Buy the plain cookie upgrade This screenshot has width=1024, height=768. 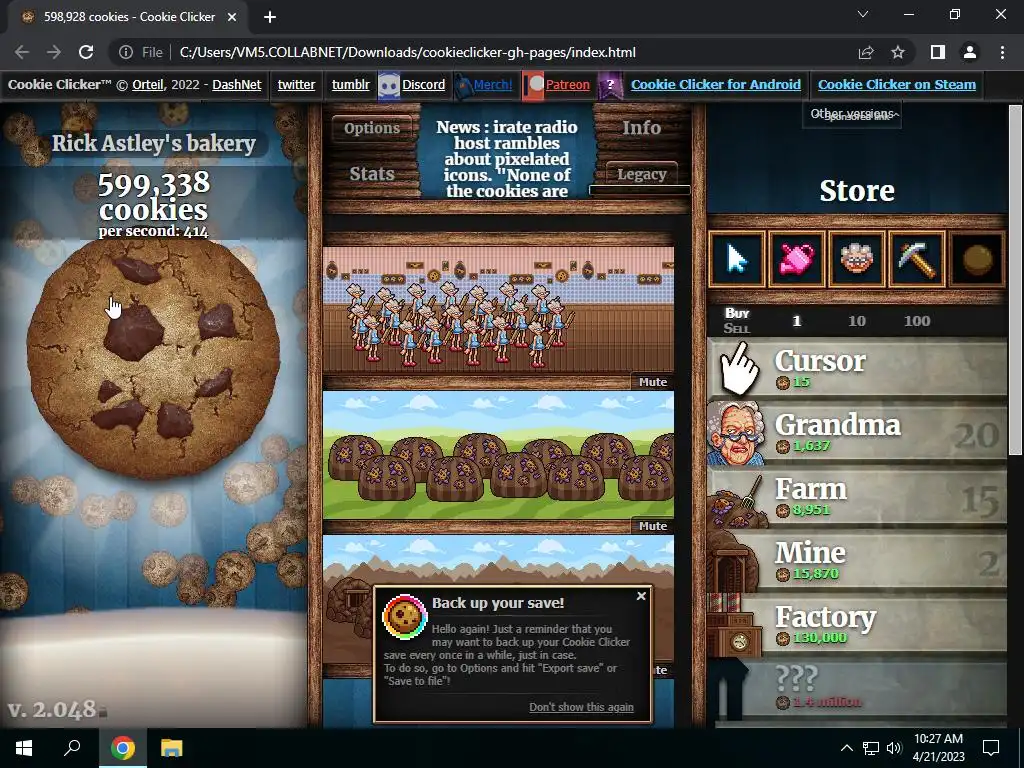click(977, 259)
